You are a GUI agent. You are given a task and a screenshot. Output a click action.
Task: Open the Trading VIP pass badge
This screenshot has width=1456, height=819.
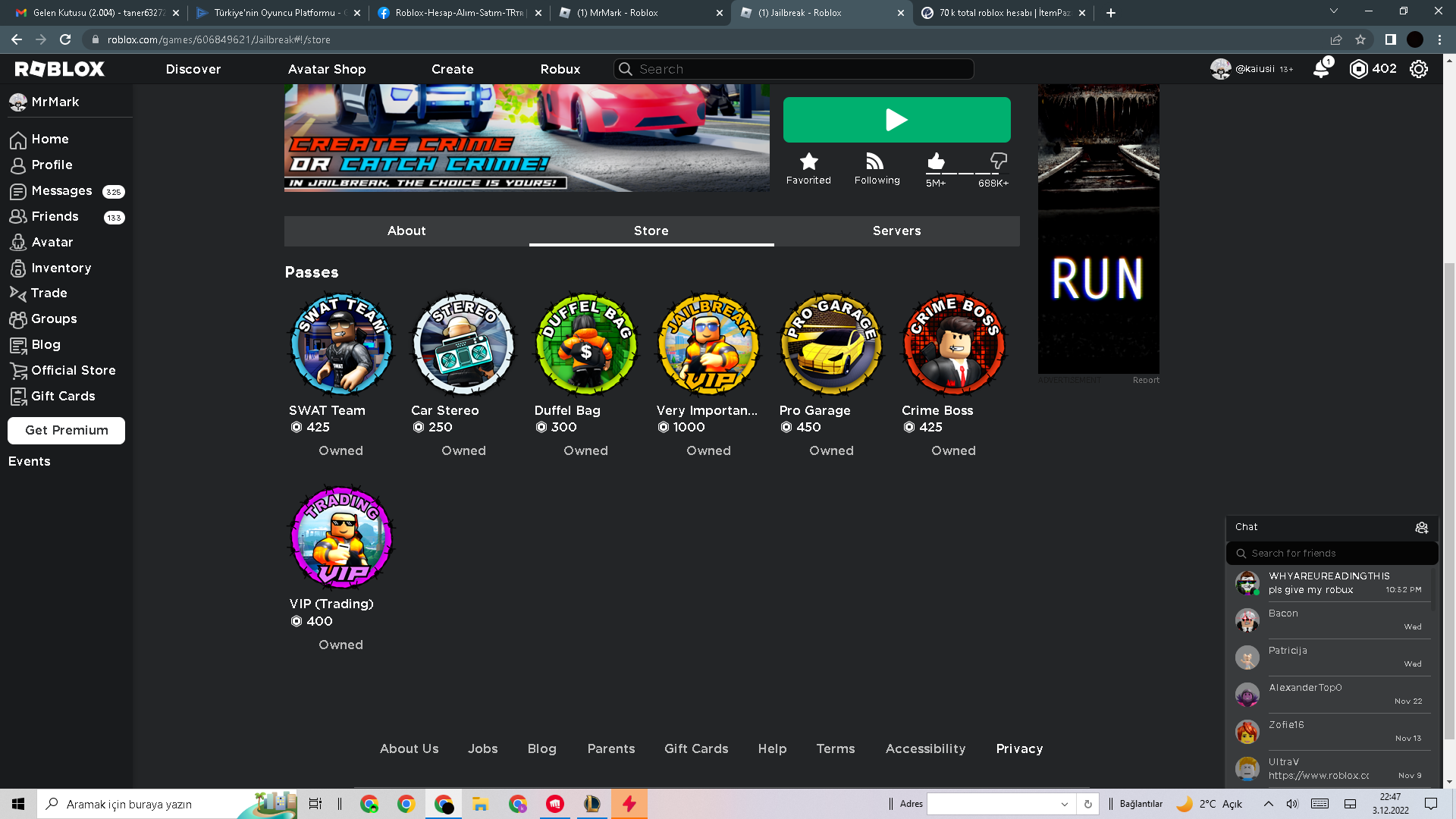click(x=341, y=538)
